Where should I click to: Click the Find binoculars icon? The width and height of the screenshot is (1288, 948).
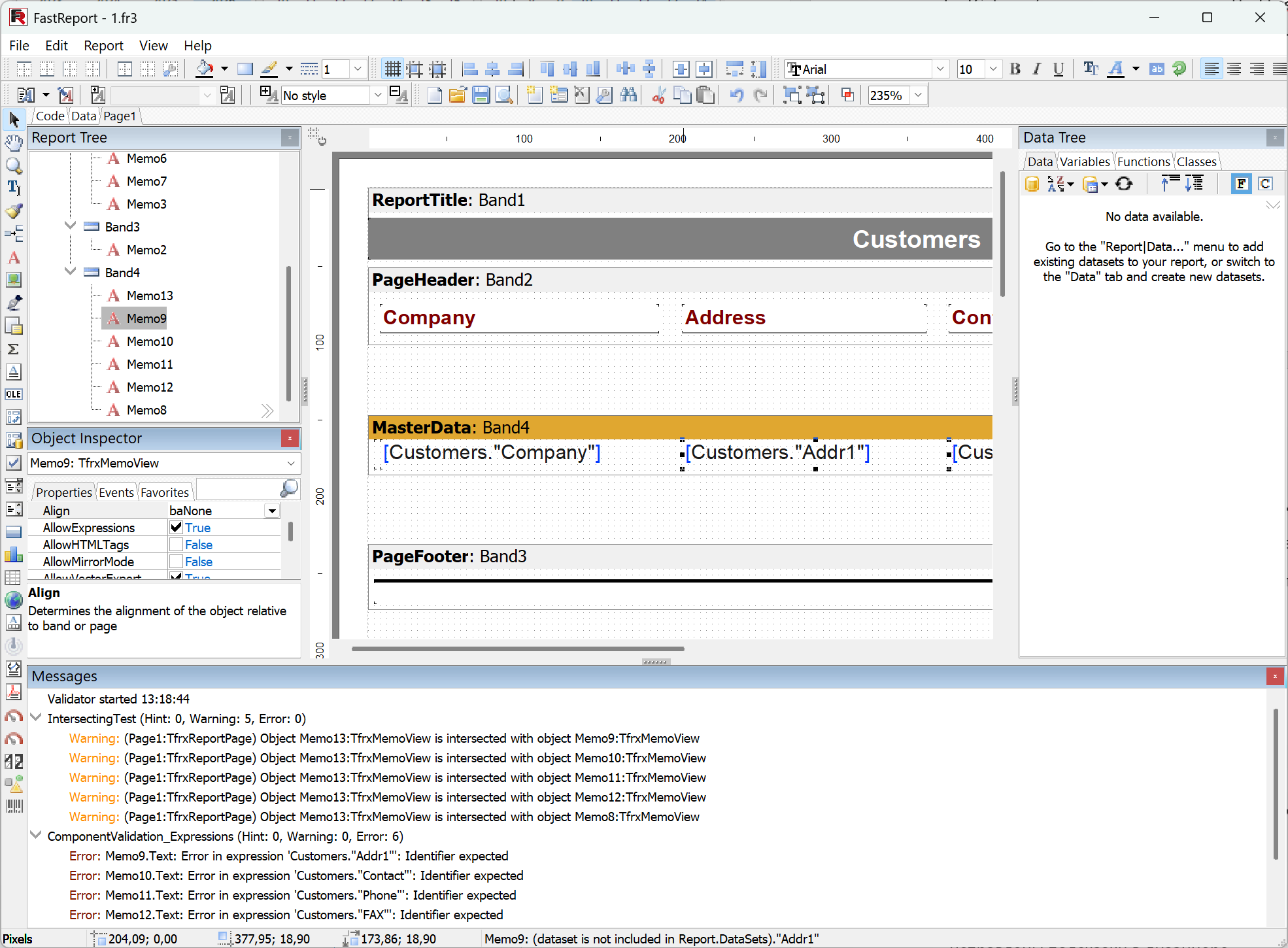pos(628,95)
